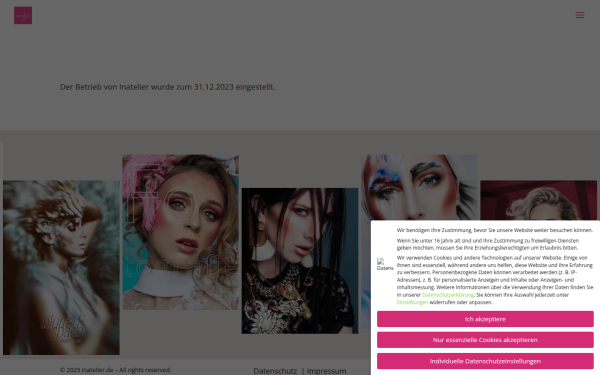Screen dimensions: 600x375
Task: Click consent text 'Wir benötigen Ihre Zustimmung'
Action: tap(434, 230)
